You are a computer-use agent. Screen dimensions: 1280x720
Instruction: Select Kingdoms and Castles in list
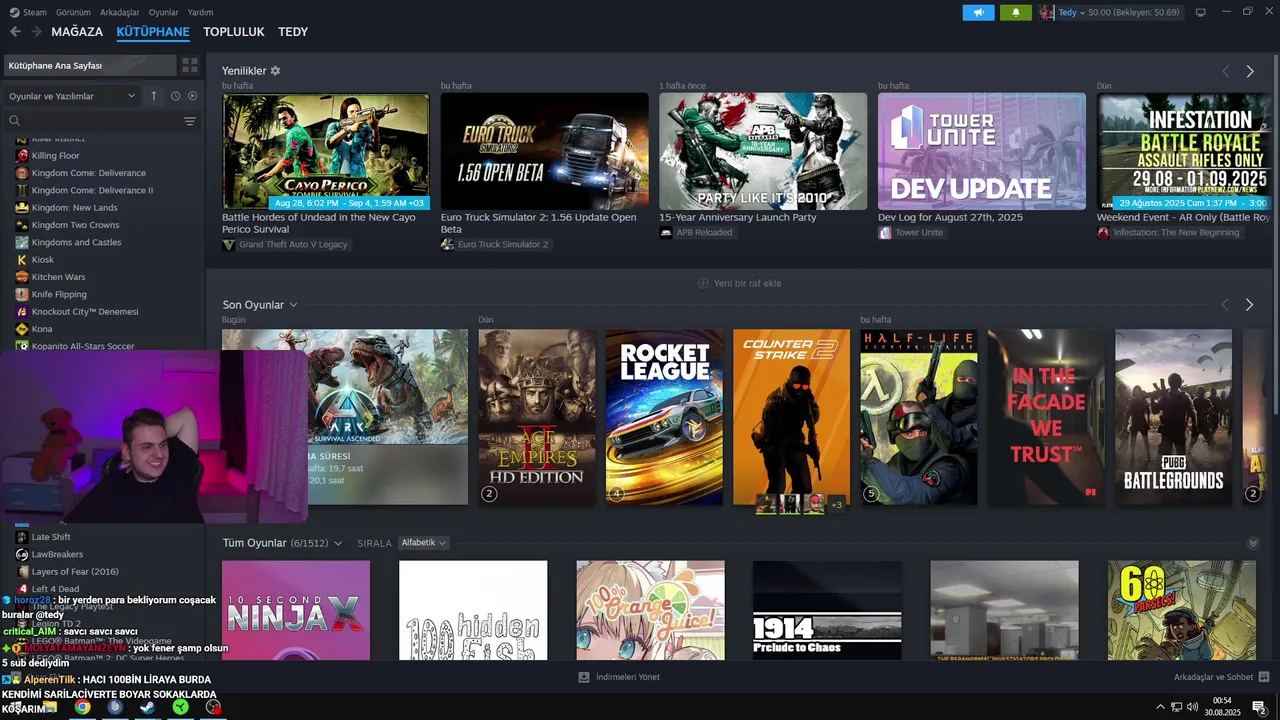pyautogui.click(x=76, y=242)
